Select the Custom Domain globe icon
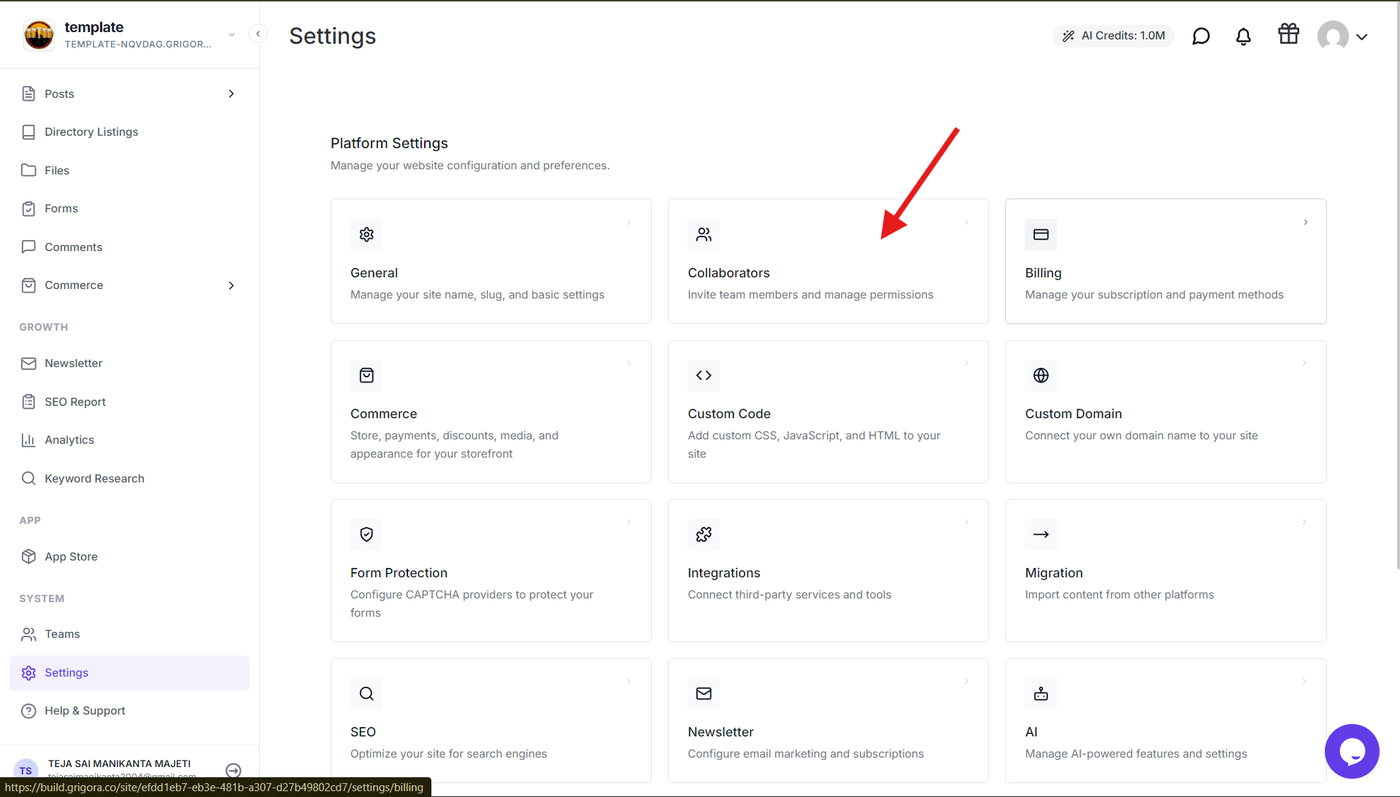 (x=1041, y=375)
